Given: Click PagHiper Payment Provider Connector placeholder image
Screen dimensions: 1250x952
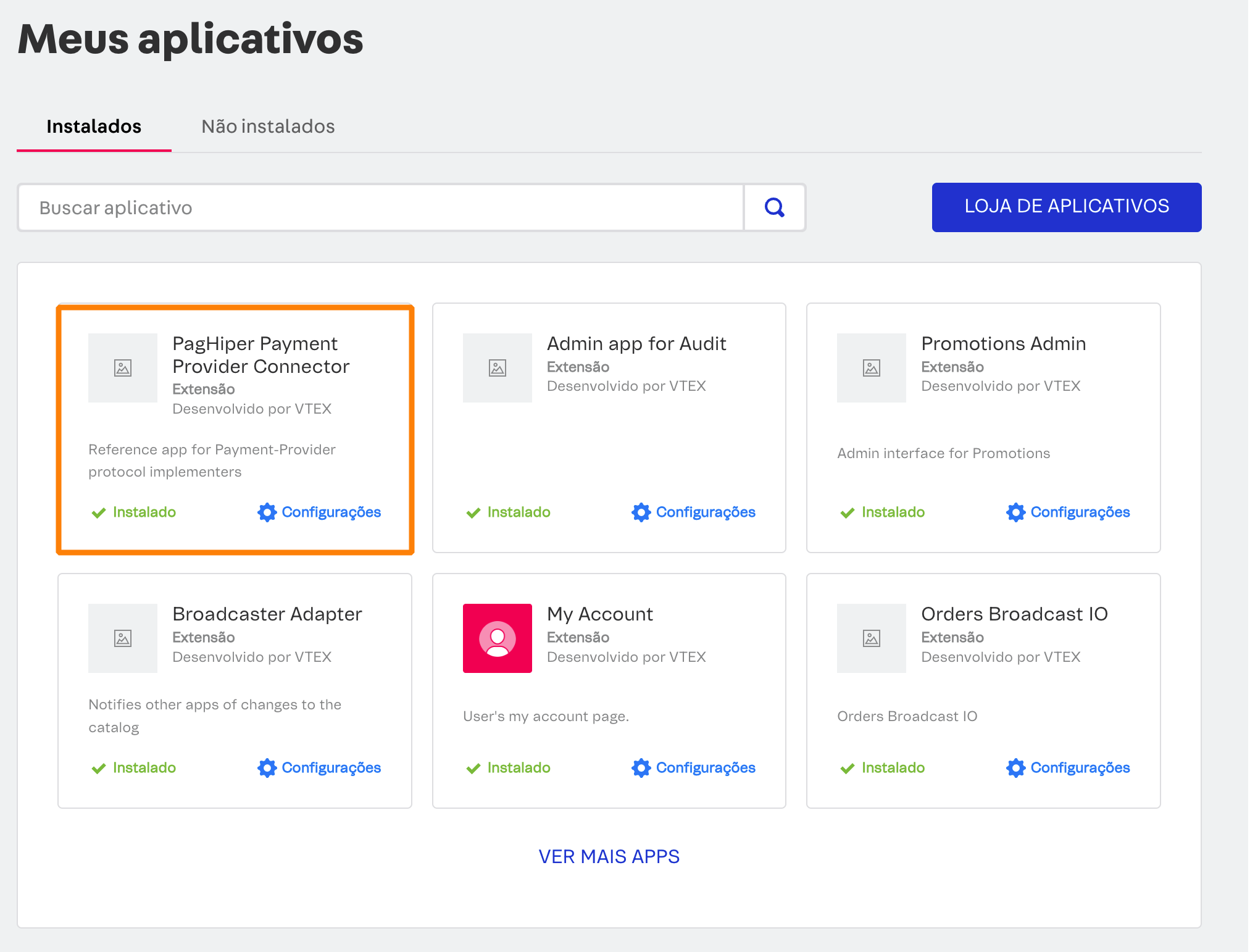Looking at the screenshot, I should pyautogui.click(x=123, y=368).
